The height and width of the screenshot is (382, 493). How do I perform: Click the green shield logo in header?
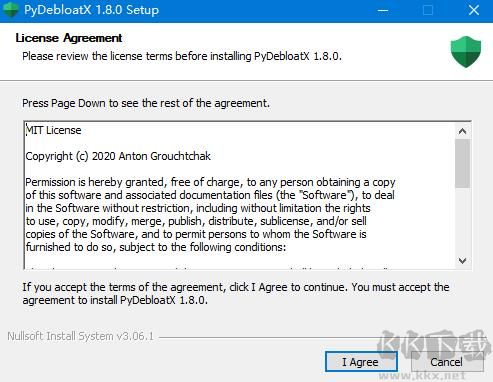[465, 52]
